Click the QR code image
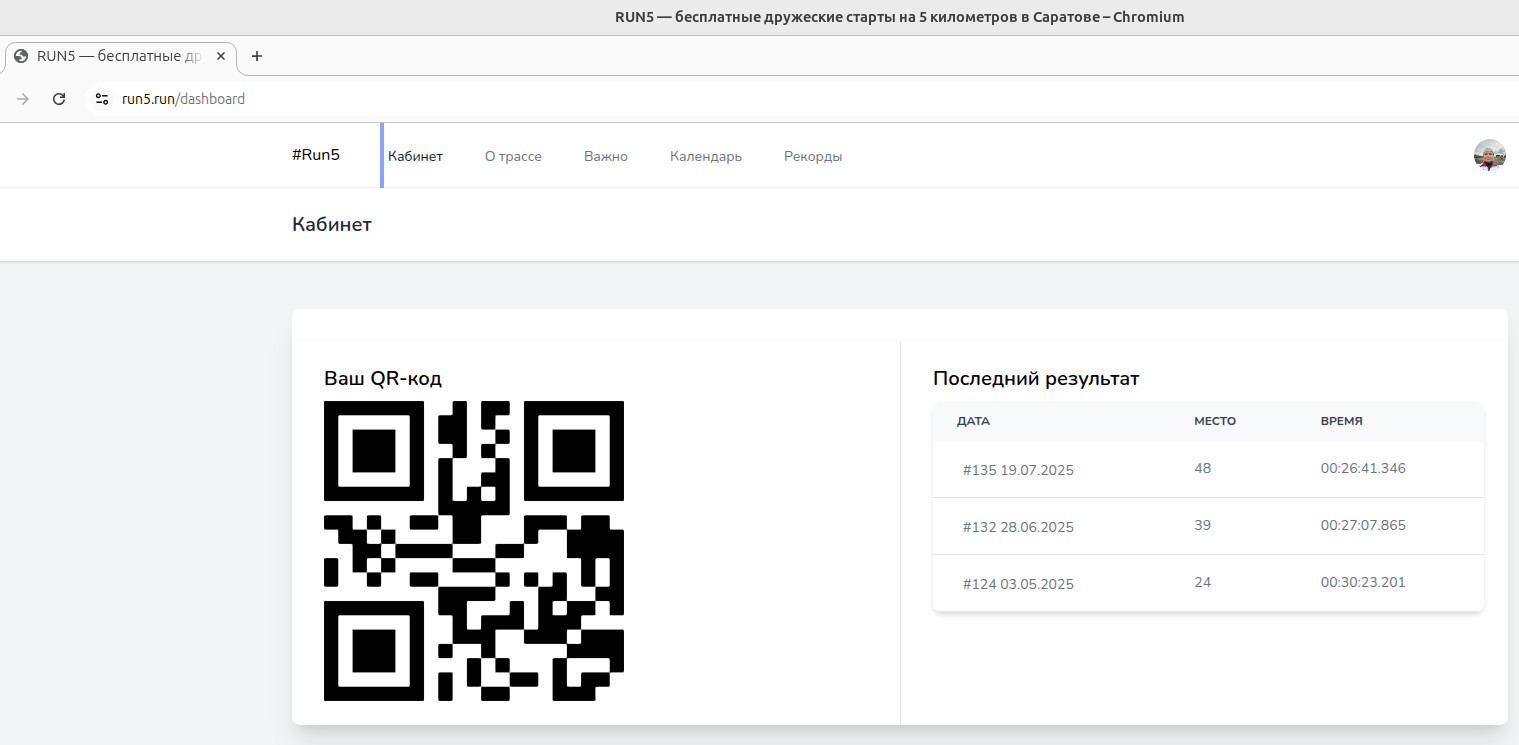 pos(474,551)
